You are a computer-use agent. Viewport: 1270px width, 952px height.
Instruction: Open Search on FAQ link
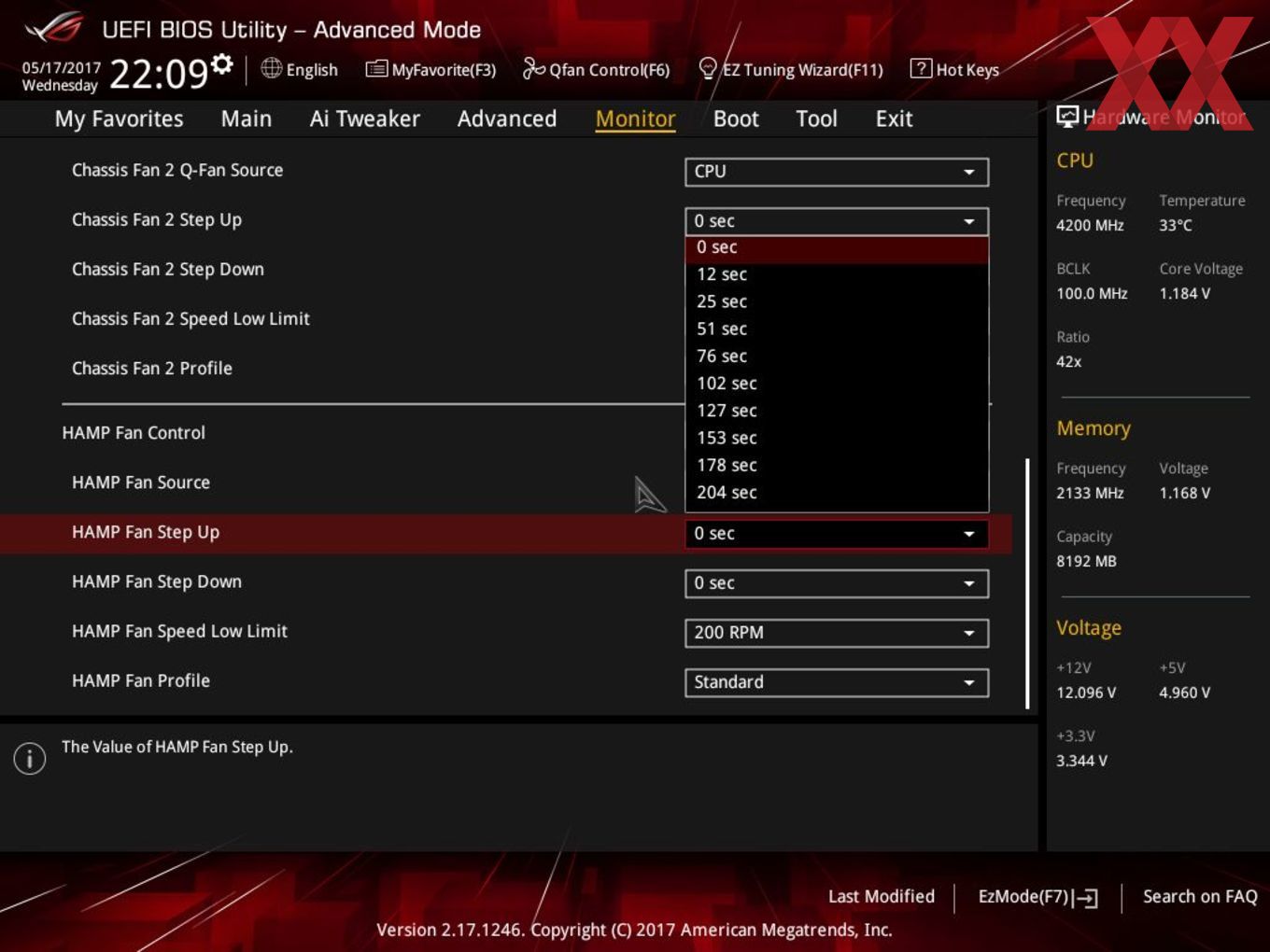1200,896
